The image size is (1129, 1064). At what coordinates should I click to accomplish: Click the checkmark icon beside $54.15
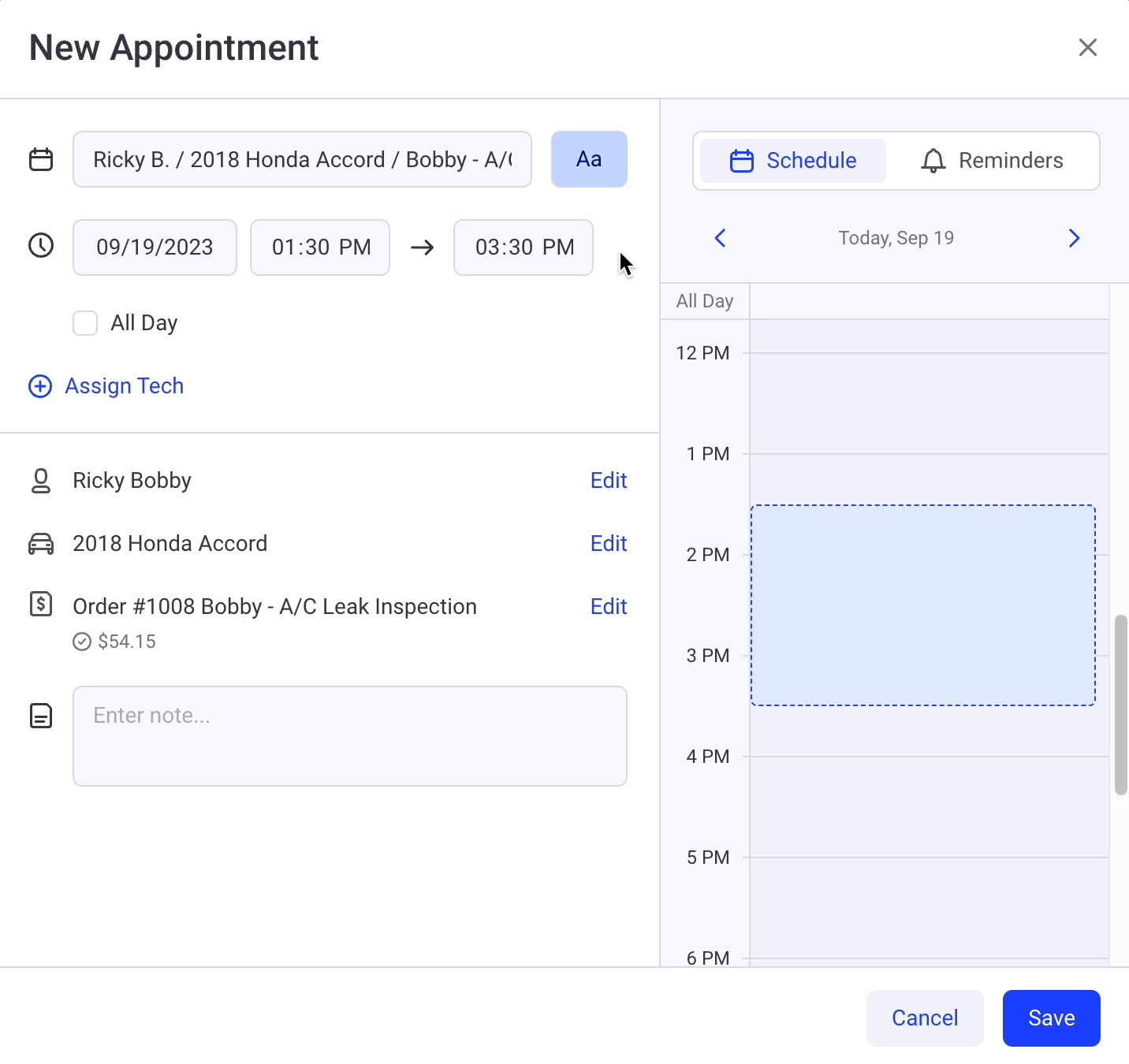tap(82, 641)
